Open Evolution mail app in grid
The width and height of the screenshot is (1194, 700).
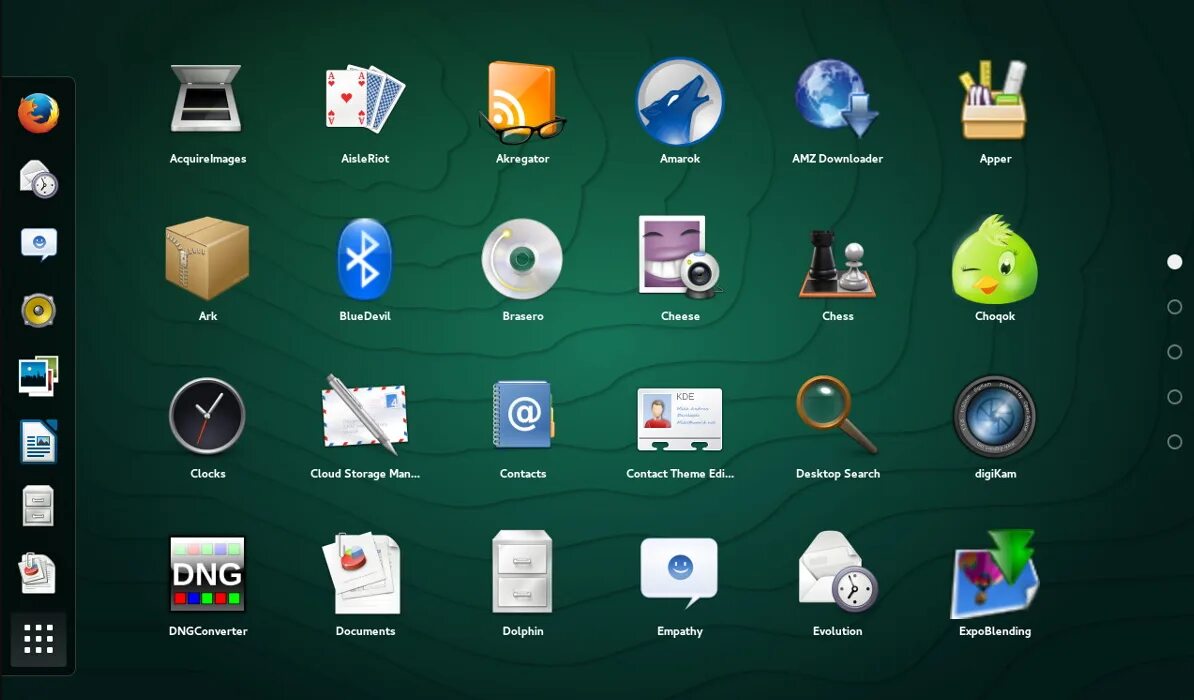[837, 571]
